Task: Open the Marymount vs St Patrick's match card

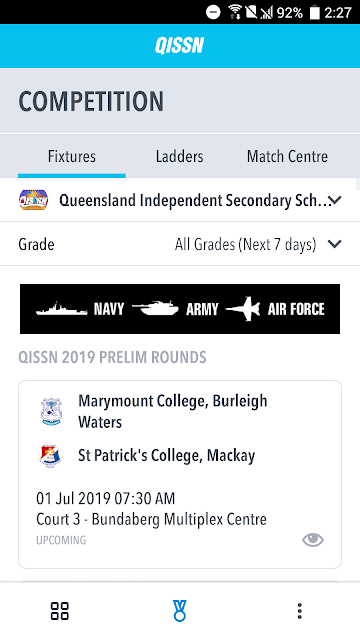Action: pos(180,474)
